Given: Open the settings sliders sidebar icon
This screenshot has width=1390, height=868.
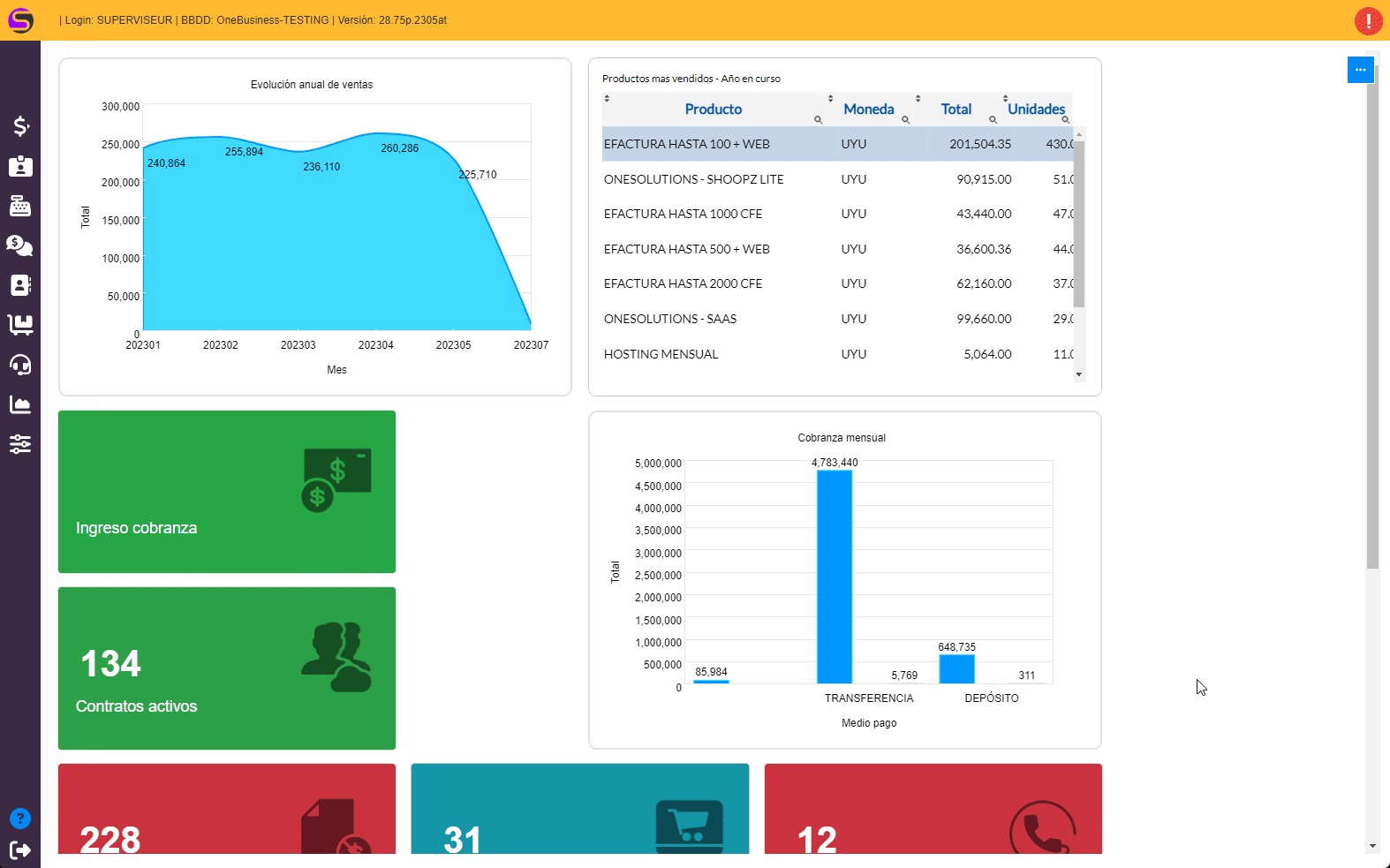Looking at the screenshot, I should [x=20, y=444].
